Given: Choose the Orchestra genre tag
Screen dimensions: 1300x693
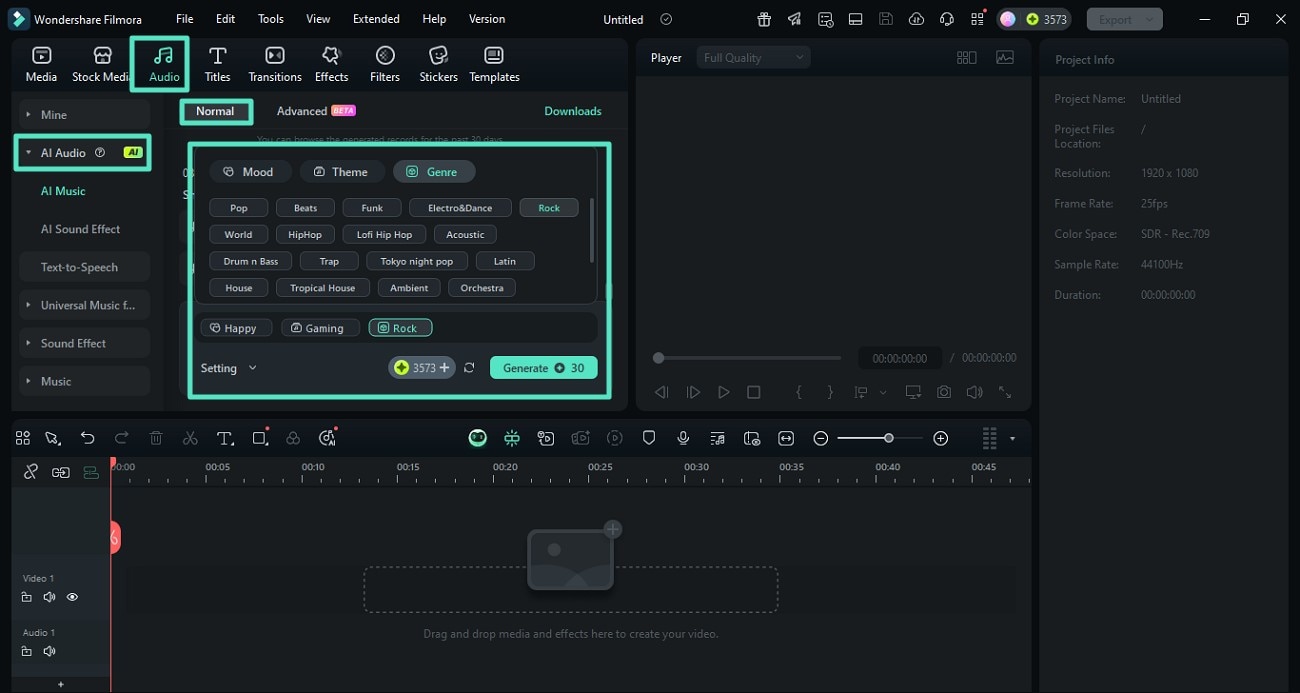Looking at the screenshot, I should [482, 288].
